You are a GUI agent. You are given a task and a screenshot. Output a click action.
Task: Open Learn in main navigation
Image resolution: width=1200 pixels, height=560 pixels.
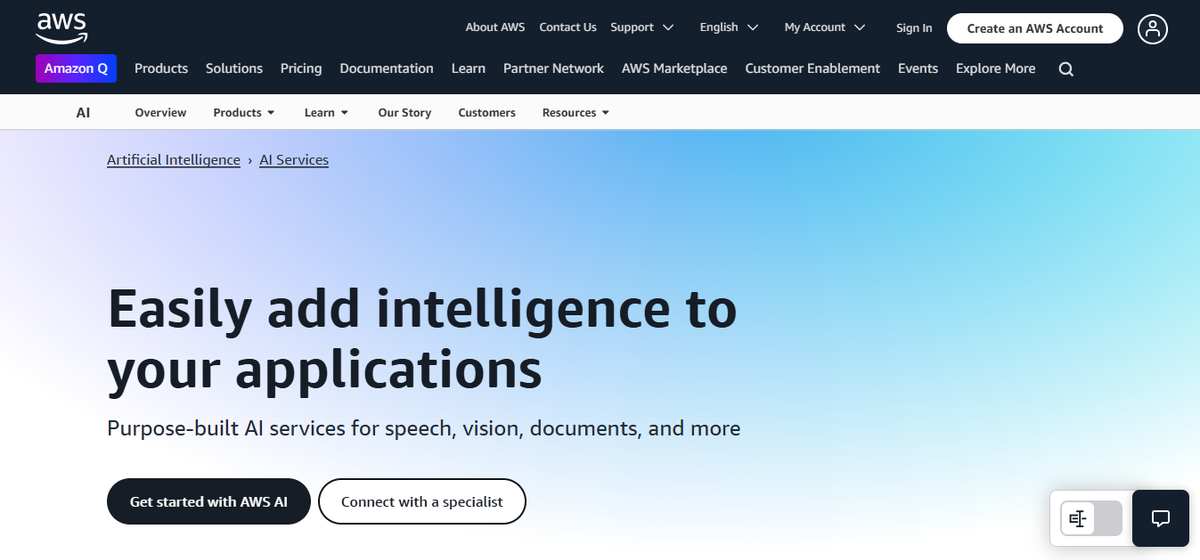point(468,68)
